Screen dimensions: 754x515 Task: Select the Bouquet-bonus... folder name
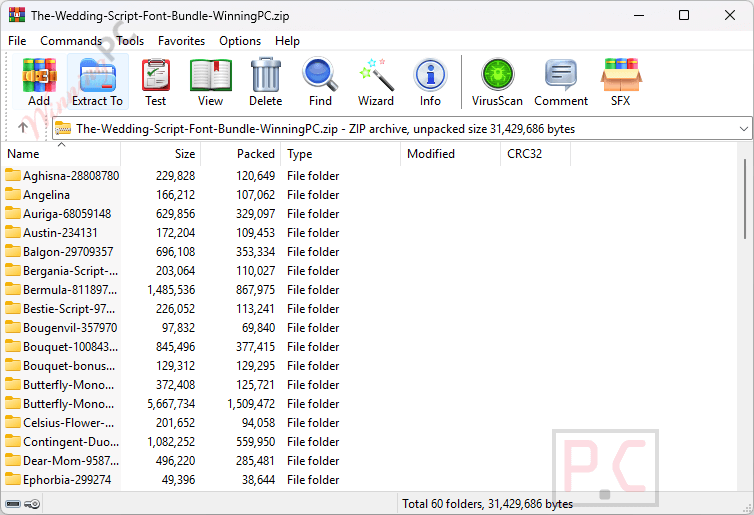[x=69, y=365]
